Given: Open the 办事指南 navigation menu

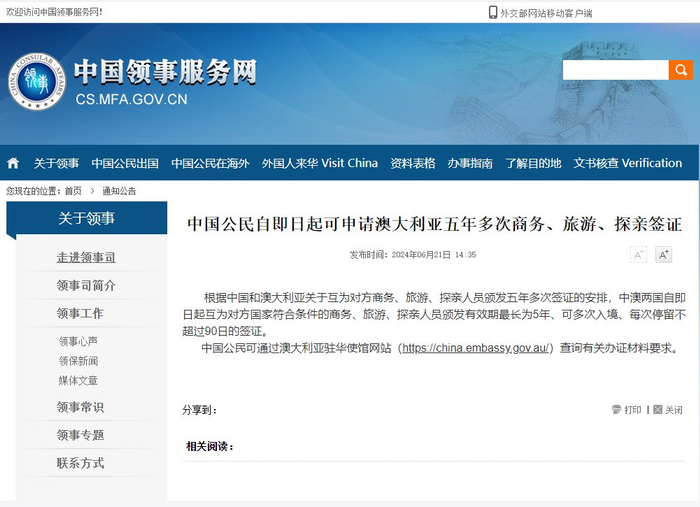Looking at the screenshot, I should (x=470, y=163).
